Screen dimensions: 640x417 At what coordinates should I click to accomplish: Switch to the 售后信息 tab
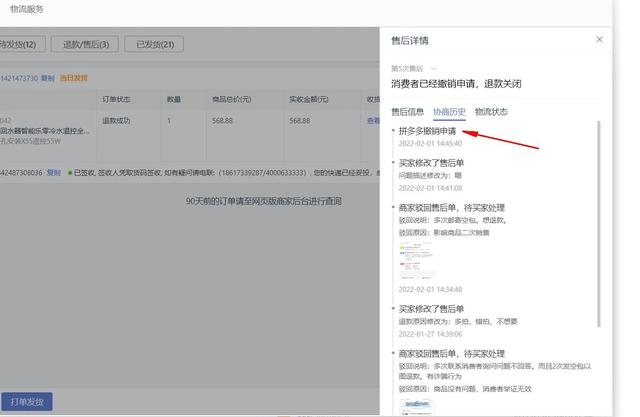407,112
